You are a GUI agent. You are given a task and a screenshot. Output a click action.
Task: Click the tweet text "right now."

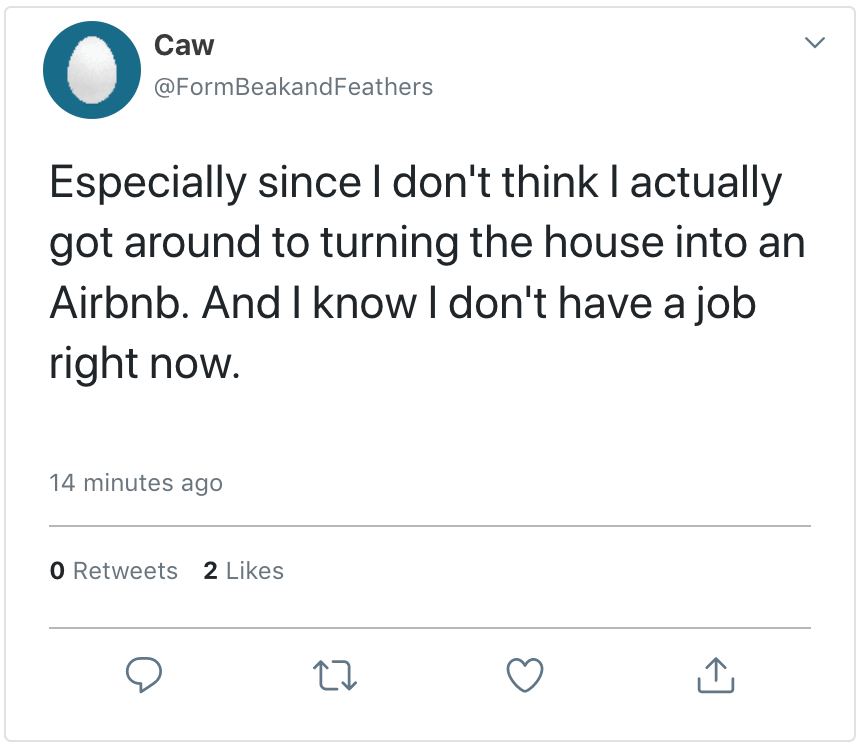tap(145, 364)
